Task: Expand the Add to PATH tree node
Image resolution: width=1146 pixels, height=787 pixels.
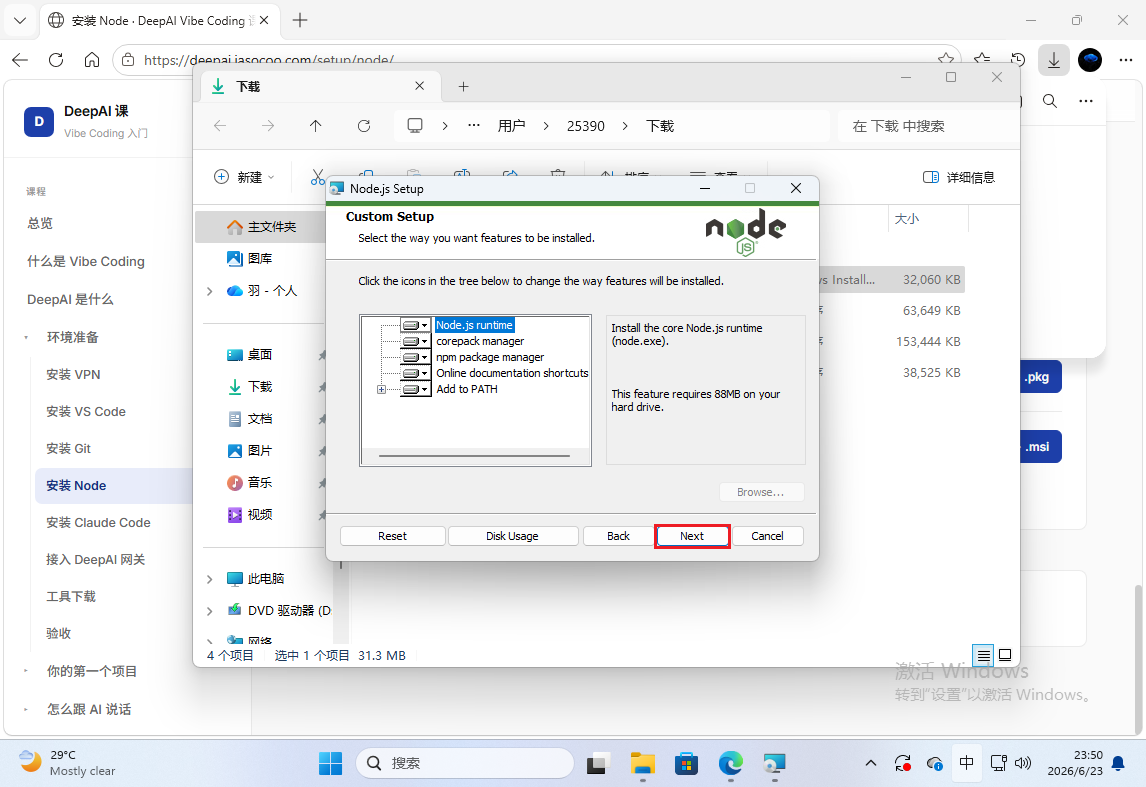Action: point(381,389)
